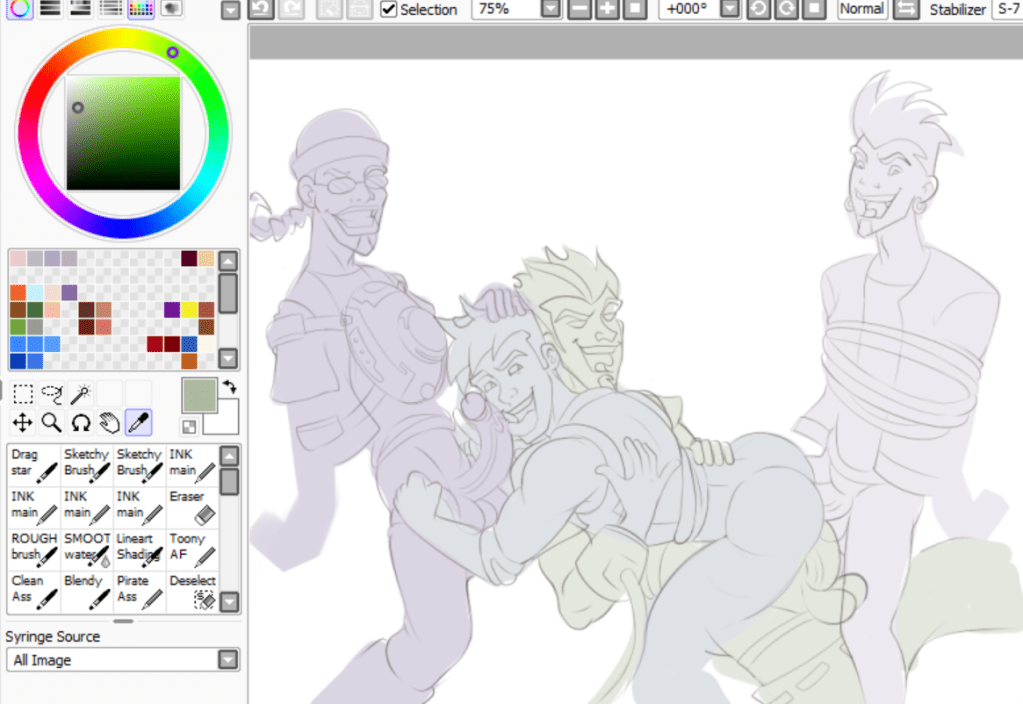The width and height of the screenshot is (1023, 704).
Task: Select the rectangular selection tool
Action: 22,393
